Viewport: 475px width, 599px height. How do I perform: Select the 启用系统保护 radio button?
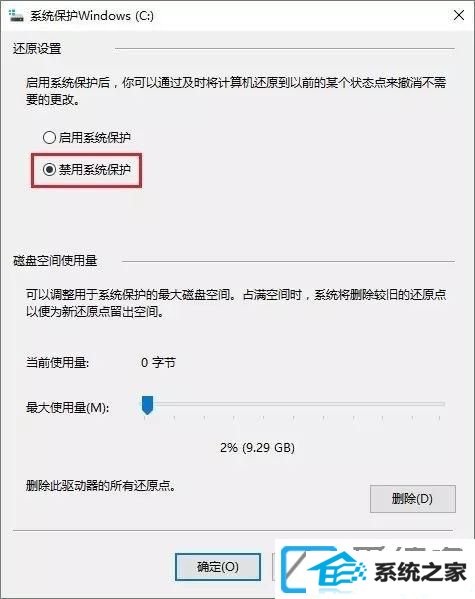[49, 137]
